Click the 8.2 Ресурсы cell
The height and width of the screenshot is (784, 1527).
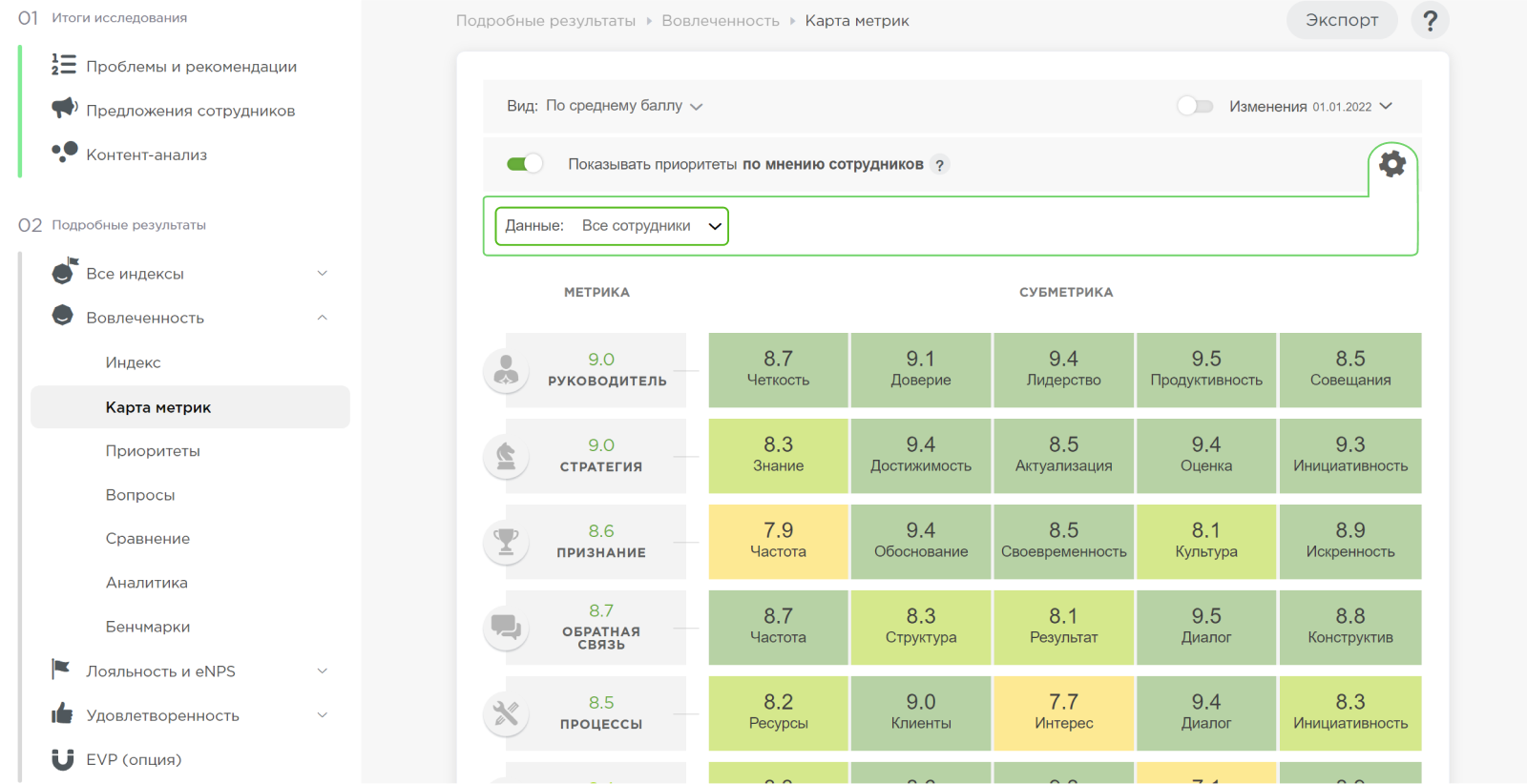pyautogui.click(x=779, y=713)
